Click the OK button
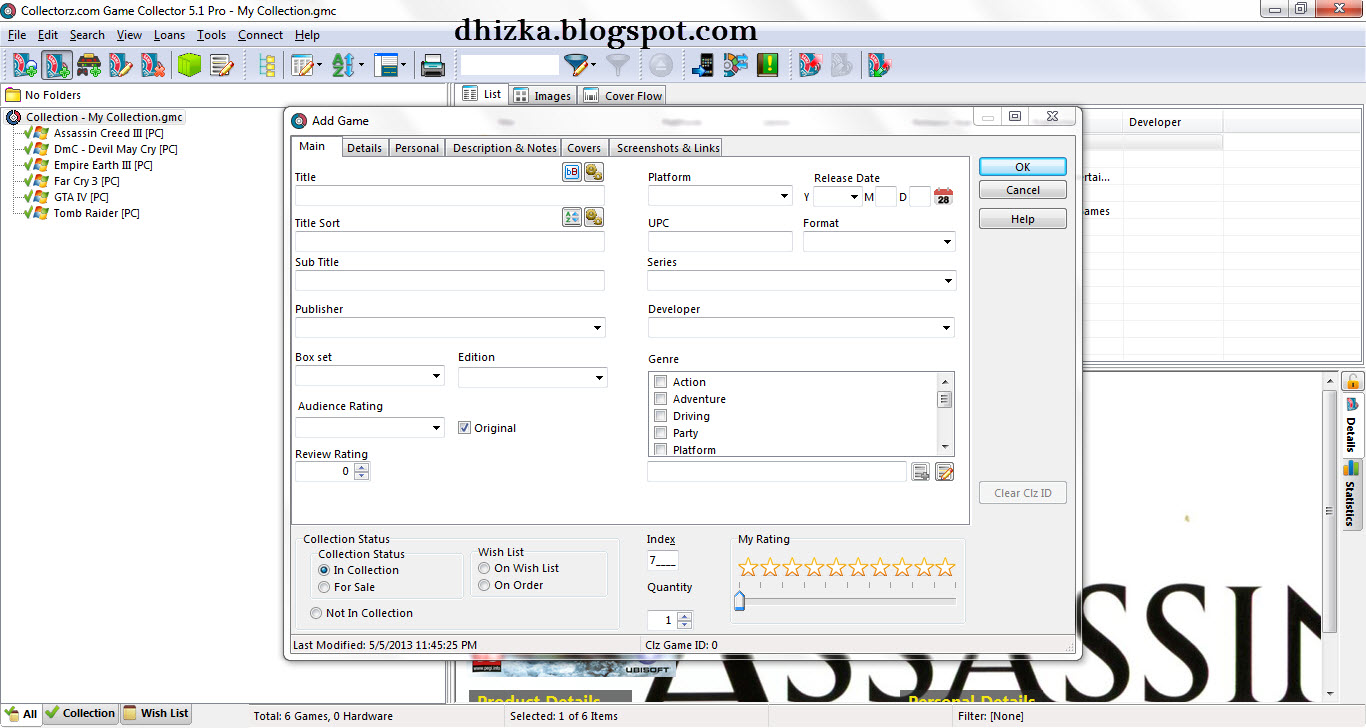The width and height of the screenshot is (1366, 728). pyautogui.click(x=1022, y=167)
